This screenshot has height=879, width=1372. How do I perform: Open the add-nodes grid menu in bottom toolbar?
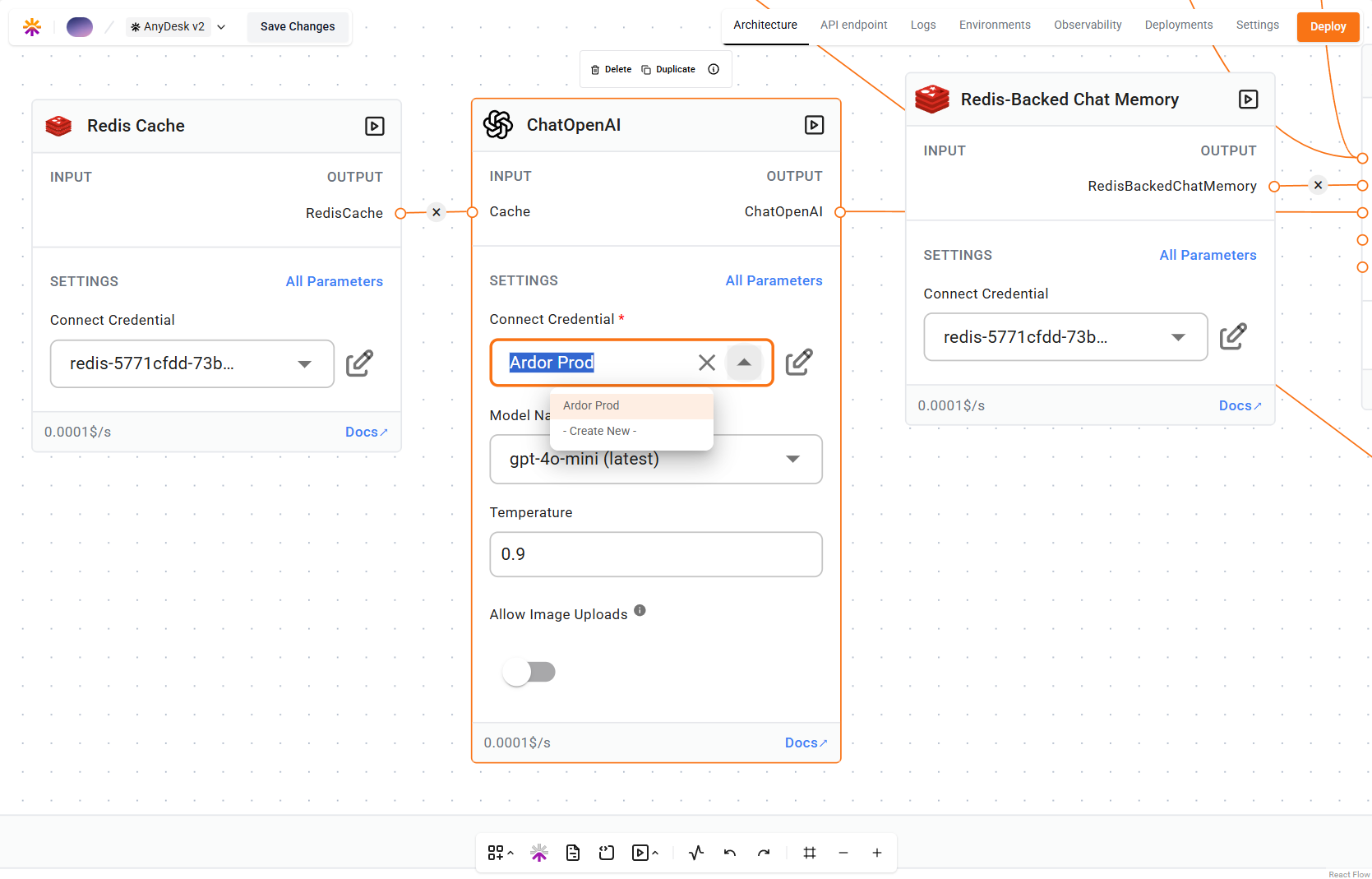pyautogui.click(x=501, y=853)
